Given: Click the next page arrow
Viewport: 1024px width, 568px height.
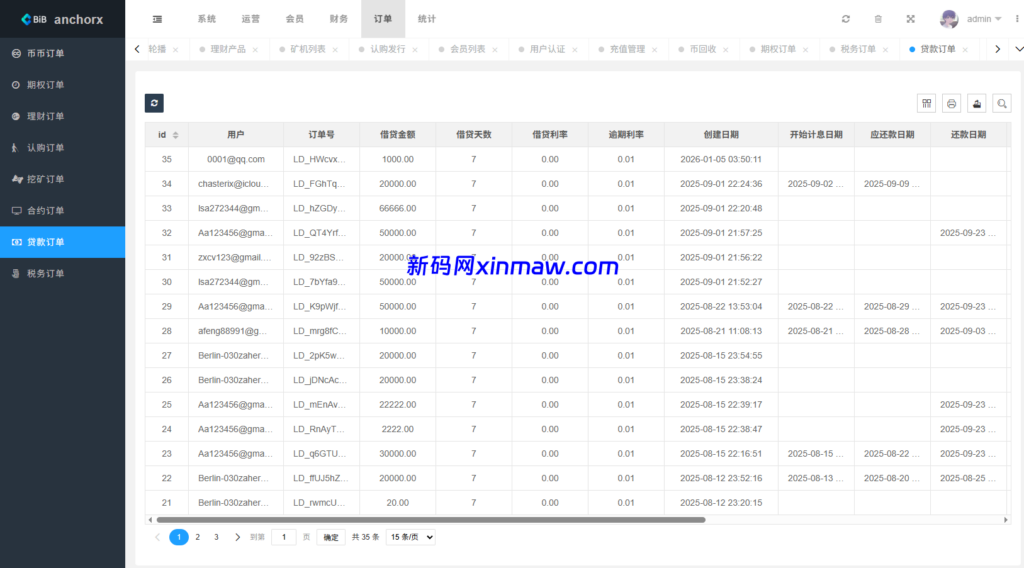Looking at the screenshot, I should (x=237, y=537).
